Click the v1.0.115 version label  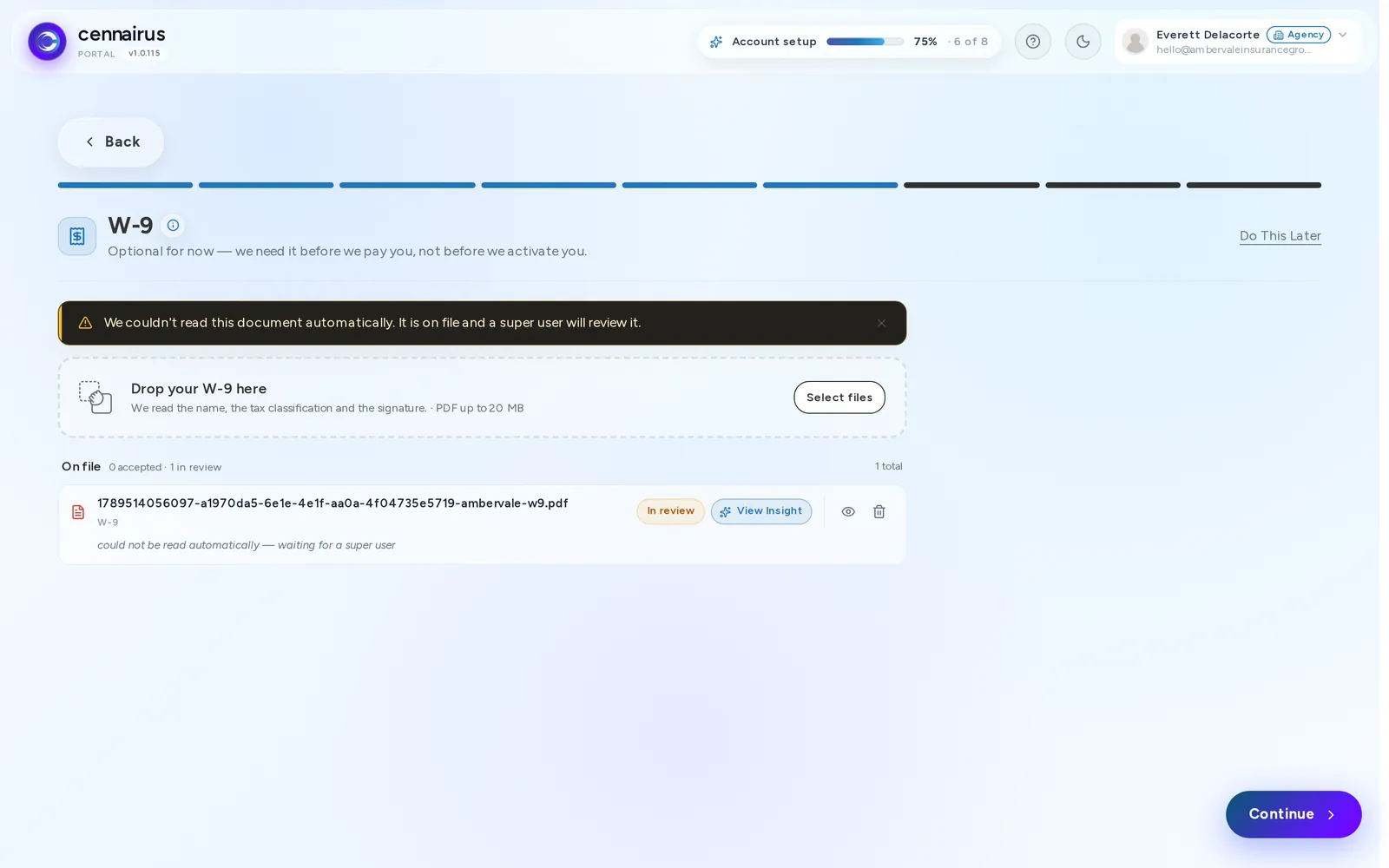pyautogui.click(x=144, y=54)
